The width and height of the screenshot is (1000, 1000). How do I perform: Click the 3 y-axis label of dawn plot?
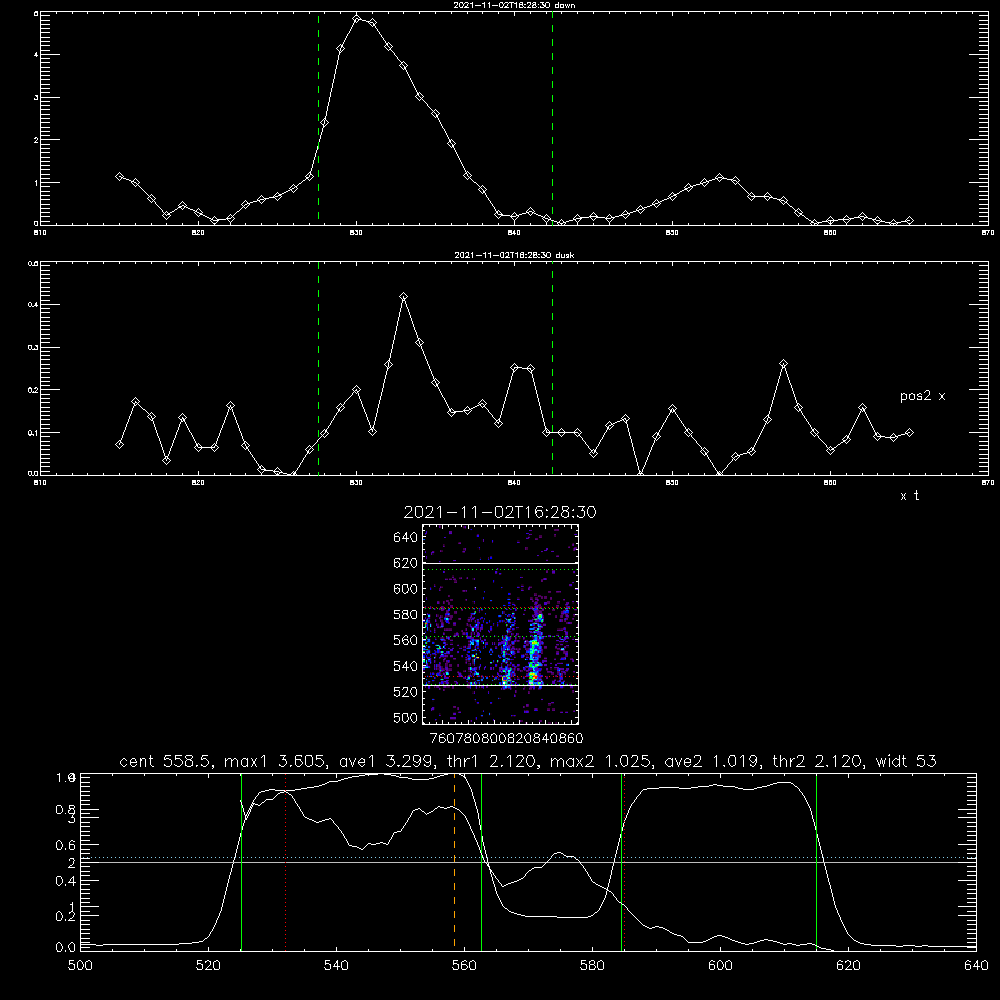tap(36, 98)
